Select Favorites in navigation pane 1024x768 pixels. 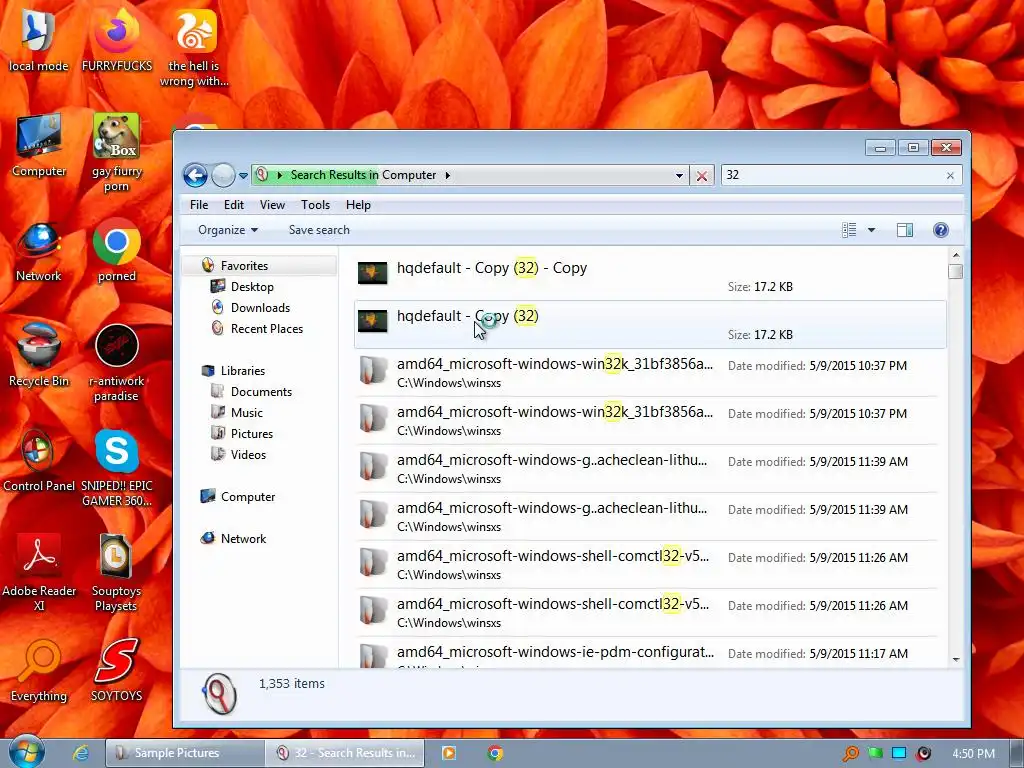(x=244, y=266)
